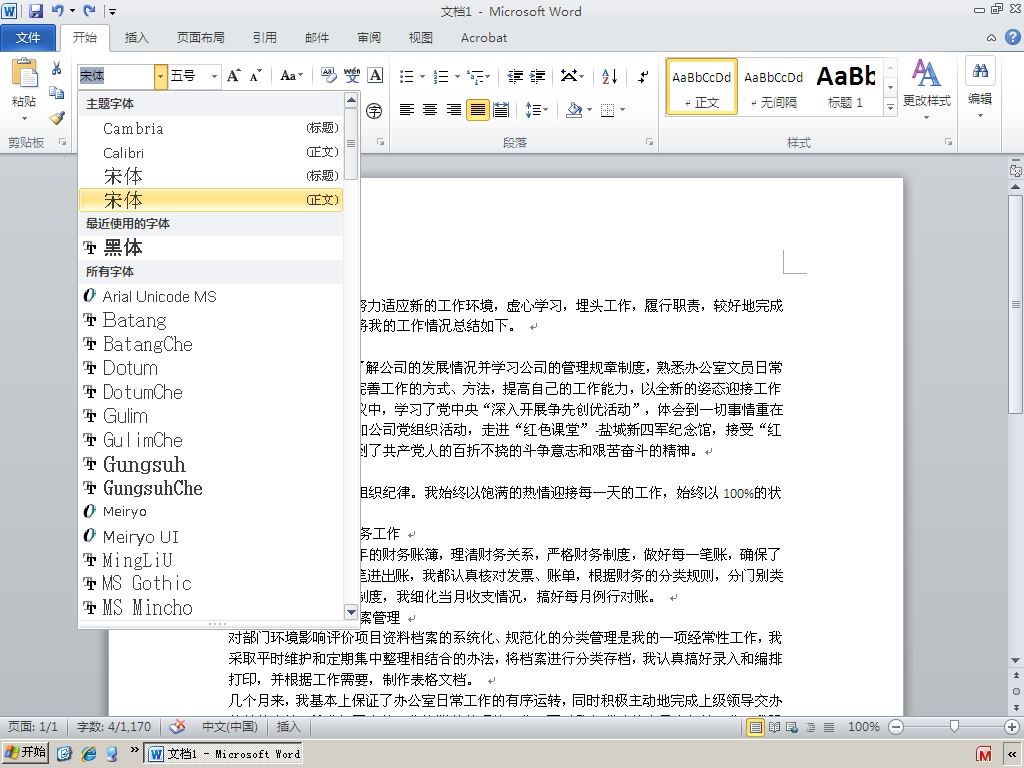Open the font size 五号 dropdown
The height and width of the screenshot is (768, 1024).
click(x=214, y=76)
